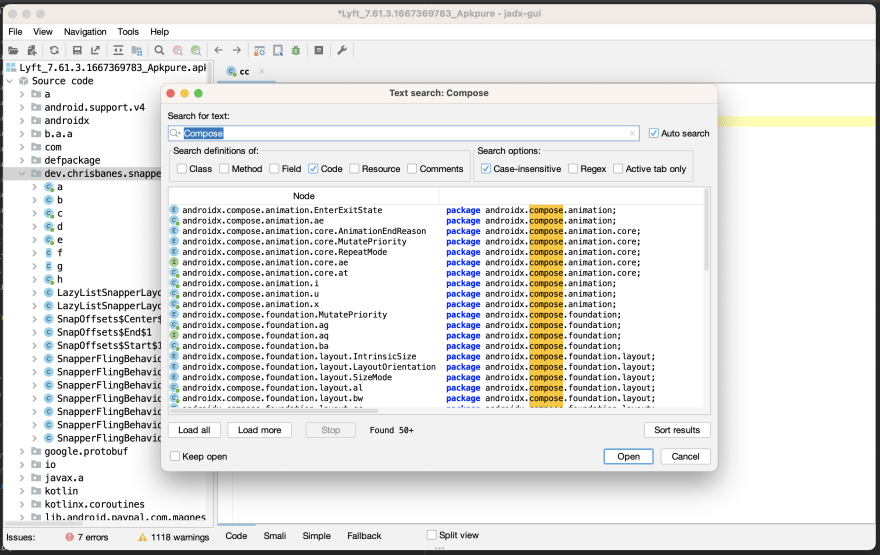Click the comment search green magnifier icon
Viewport: 880px width, 555px height.
[x=196, y=51]
